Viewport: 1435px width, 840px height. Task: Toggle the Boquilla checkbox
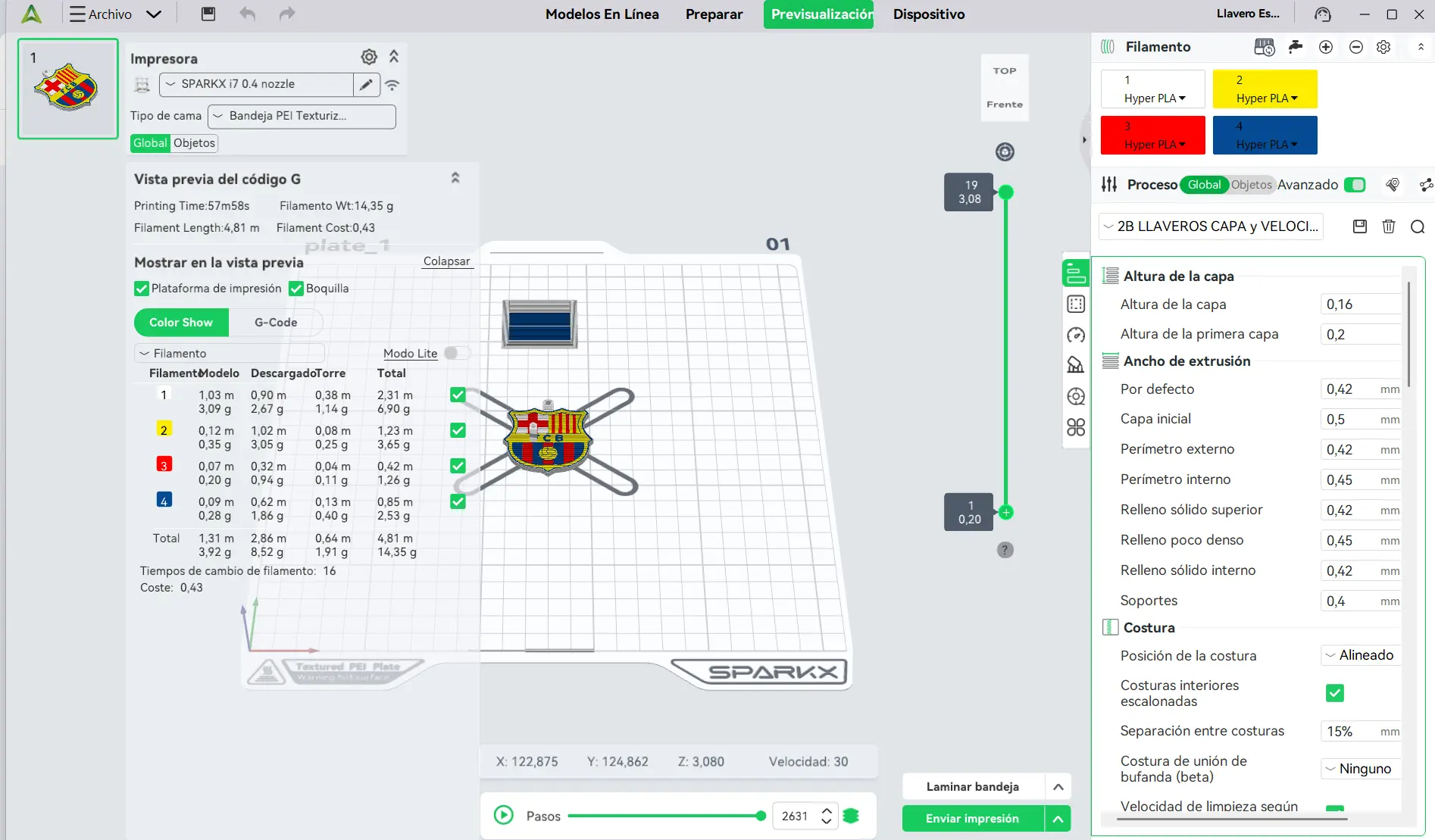click(x=296, y=289)
